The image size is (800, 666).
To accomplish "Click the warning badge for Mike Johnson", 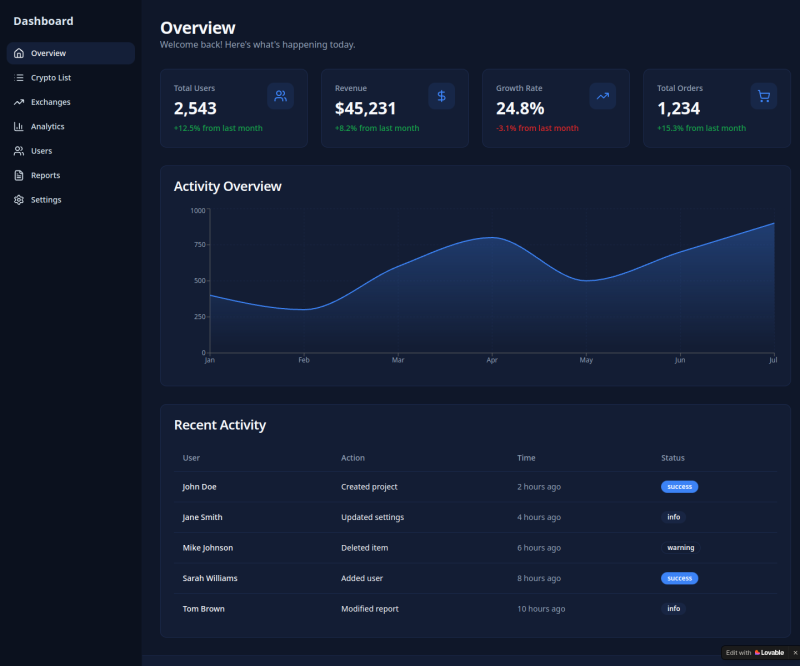I will point(681,548).
